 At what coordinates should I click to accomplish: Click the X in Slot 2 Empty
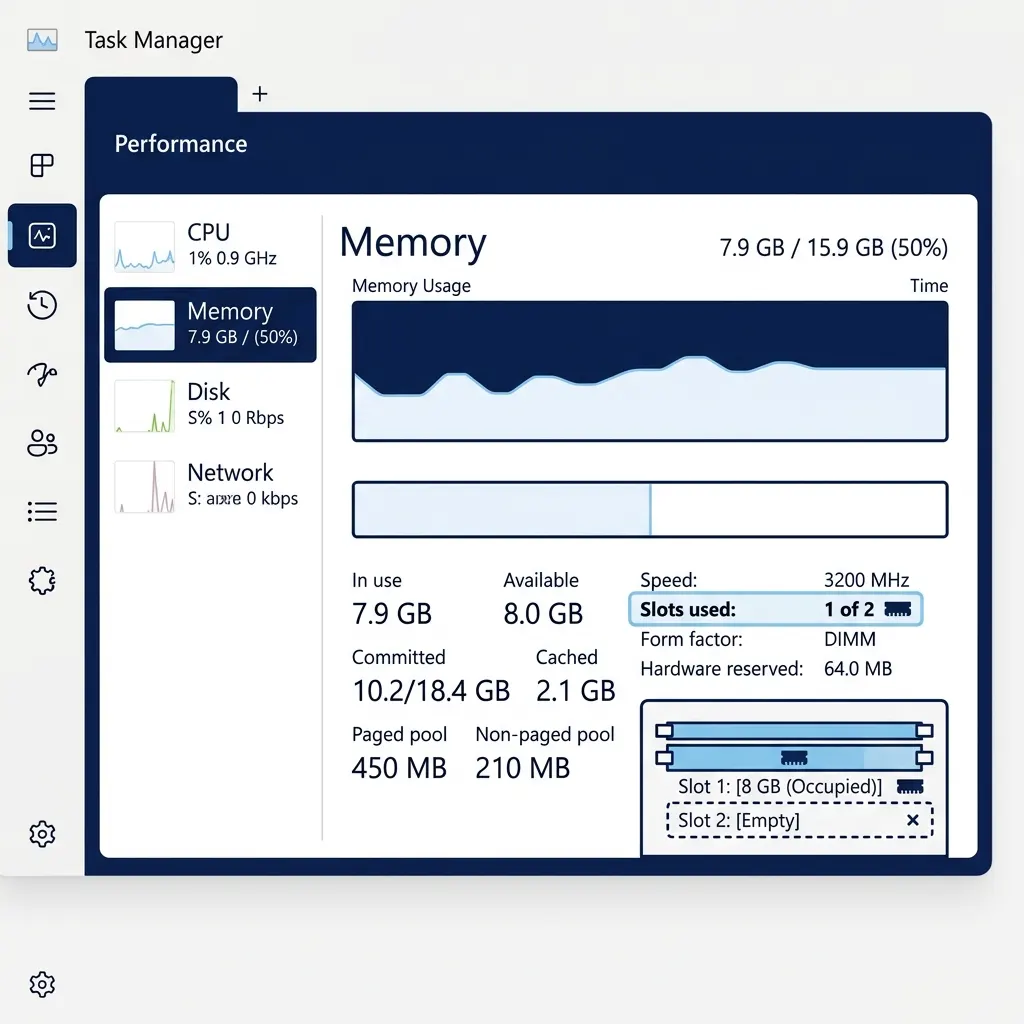coord(913,820)
